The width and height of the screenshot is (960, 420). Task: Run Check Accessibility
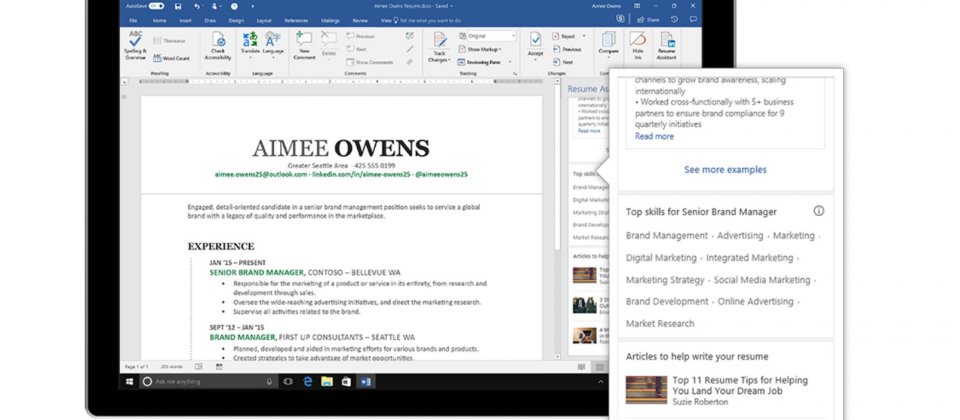click(x=217, y=46)
